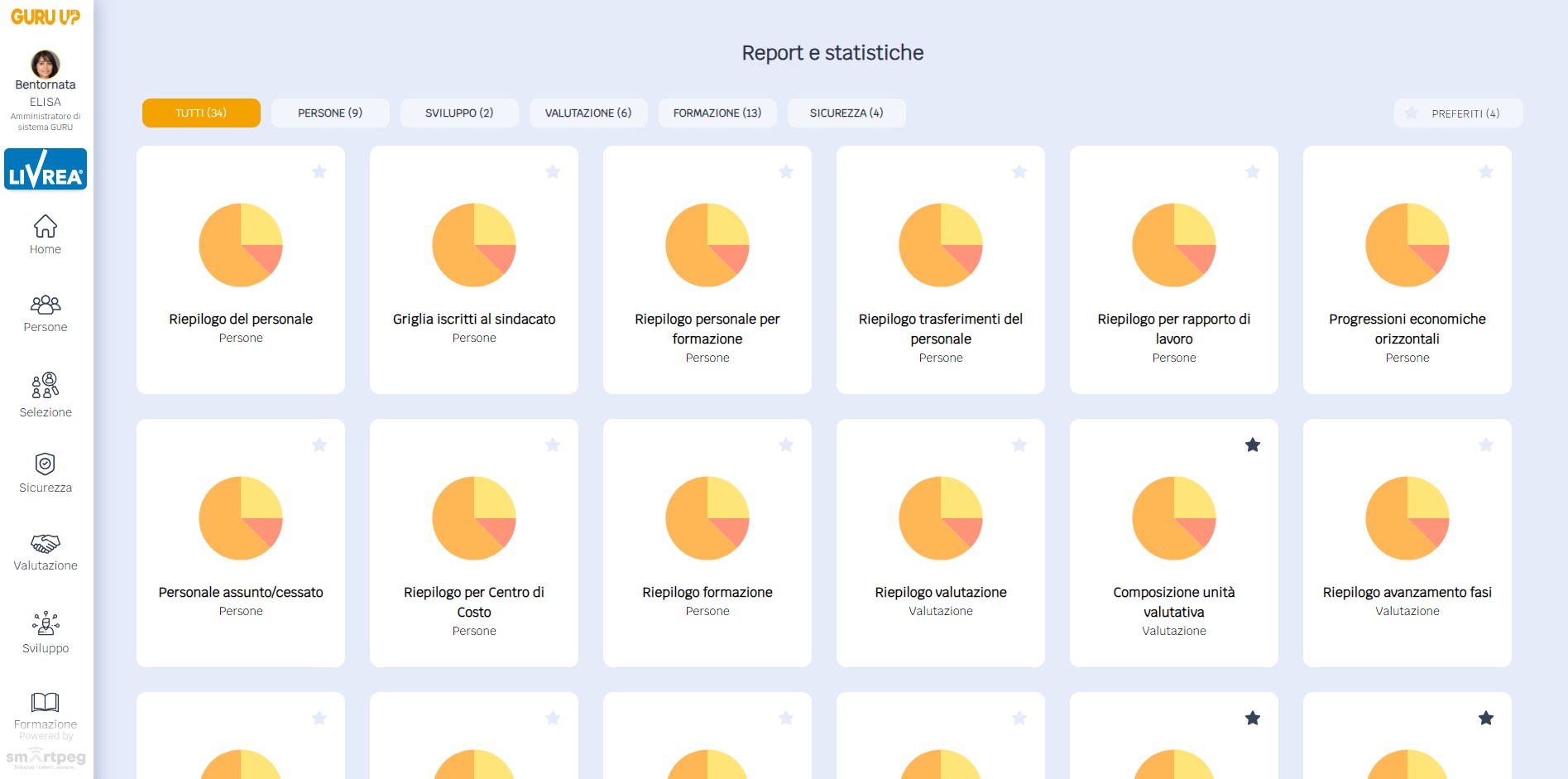Click the Riepilogo del personale title
This screenshot has height=779, width=1568.
tap(241, 319)
